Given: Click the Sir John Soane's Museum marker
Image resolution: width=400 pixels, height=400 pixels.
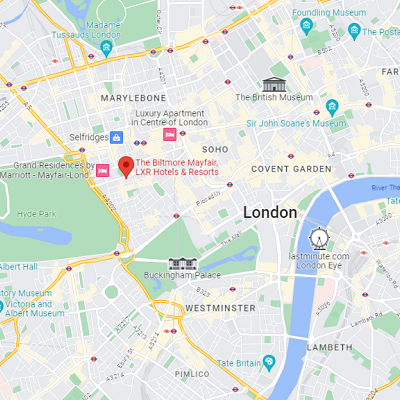Looking at the screenshot, I should (332, 108).
